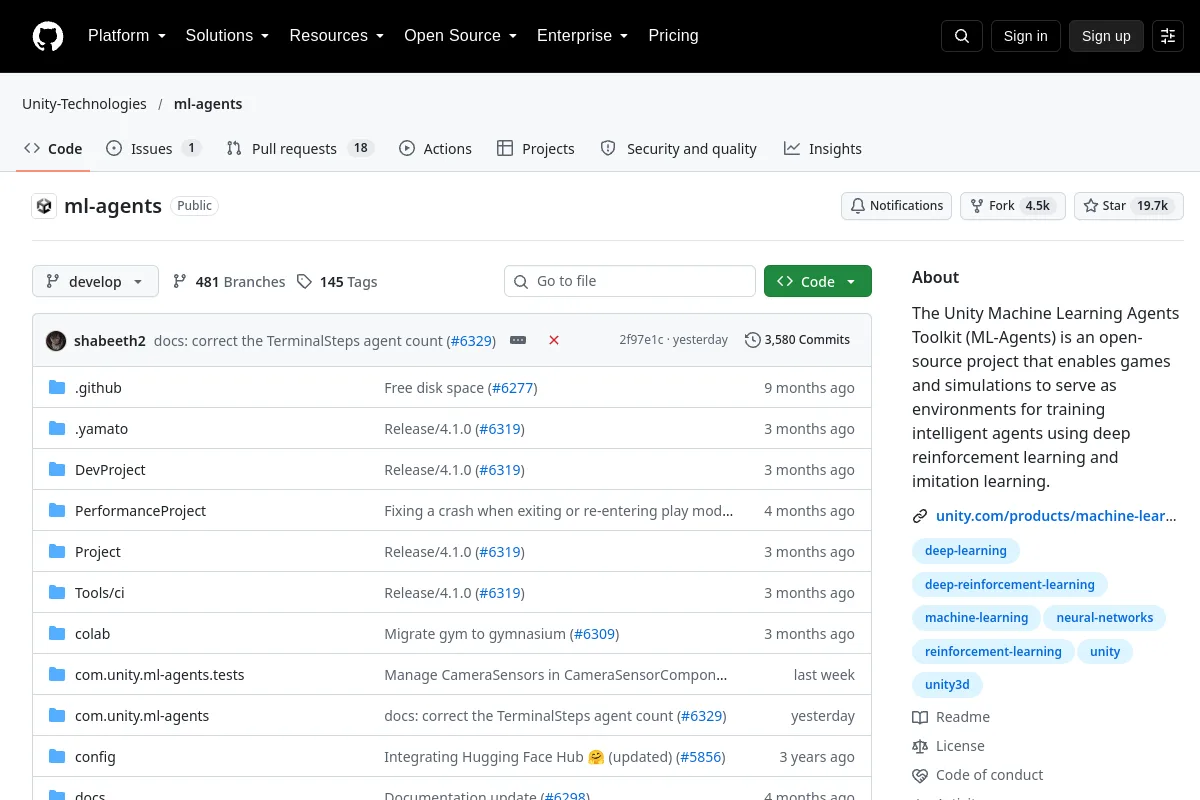This screenshot has height=800, width=1200.
Task: Select the deep-reinforcement-learning topic tag
Action: (1010, 584)
